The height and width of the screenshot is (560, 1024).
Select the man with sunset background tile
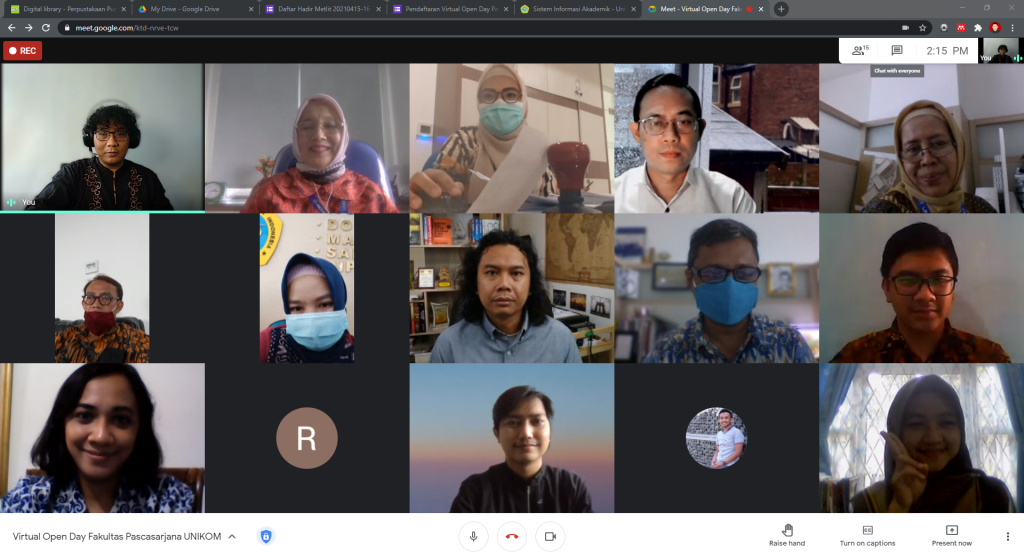tap(511, 438)
